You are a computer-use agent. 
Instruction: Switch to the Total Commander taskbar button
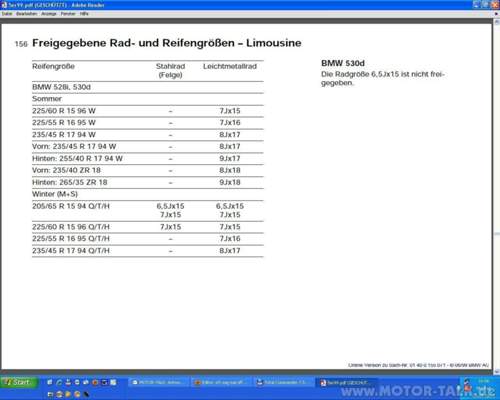click(283, 382)
